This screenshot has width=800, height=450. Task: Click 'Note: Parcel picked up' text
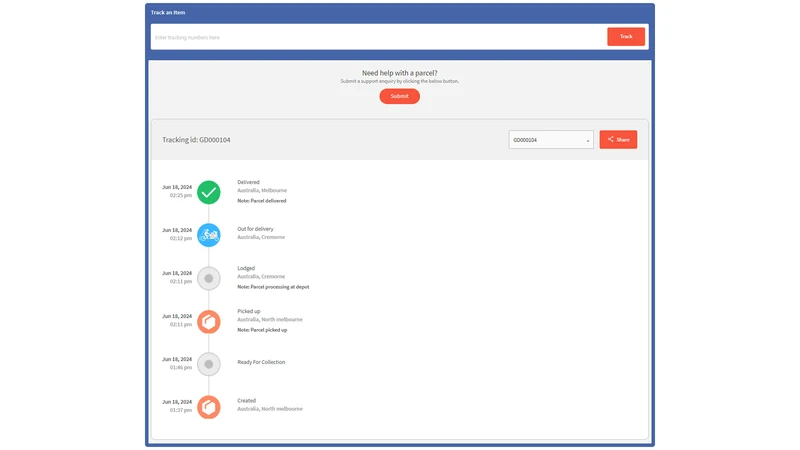coord(262,330)
